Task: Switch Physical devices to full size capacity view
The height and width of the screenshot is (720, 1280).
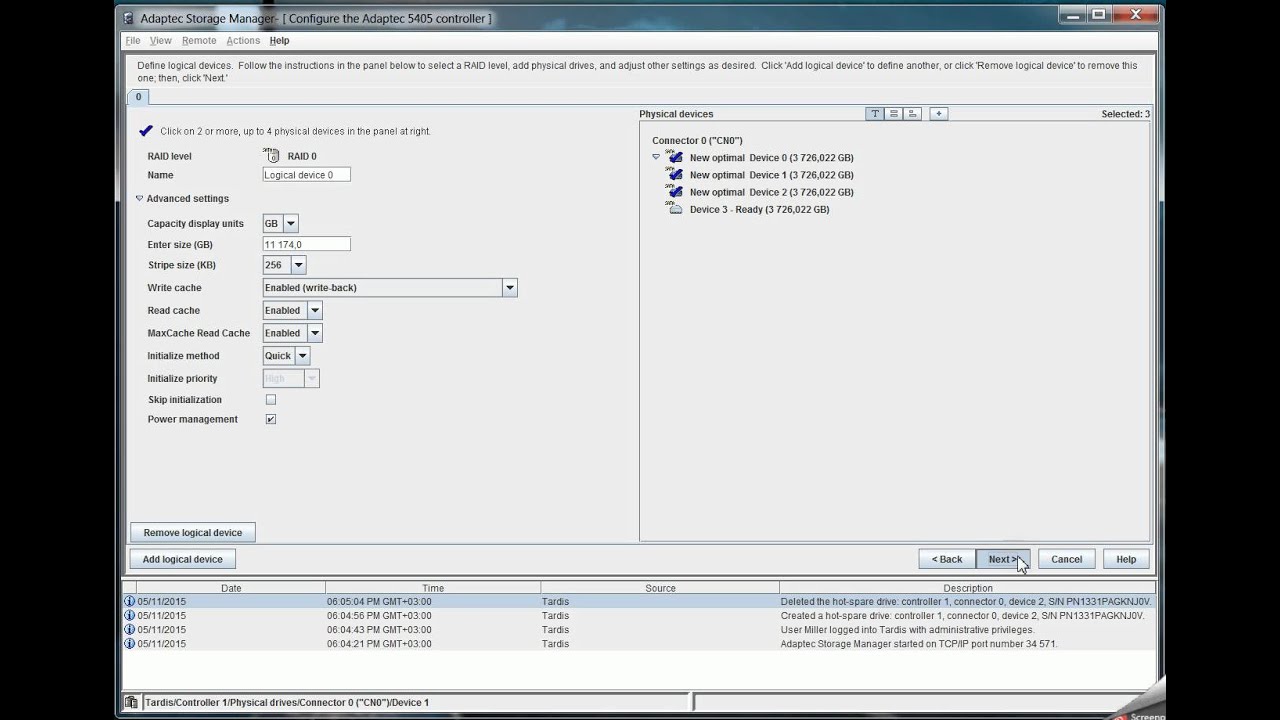Action: click(893, 114)
